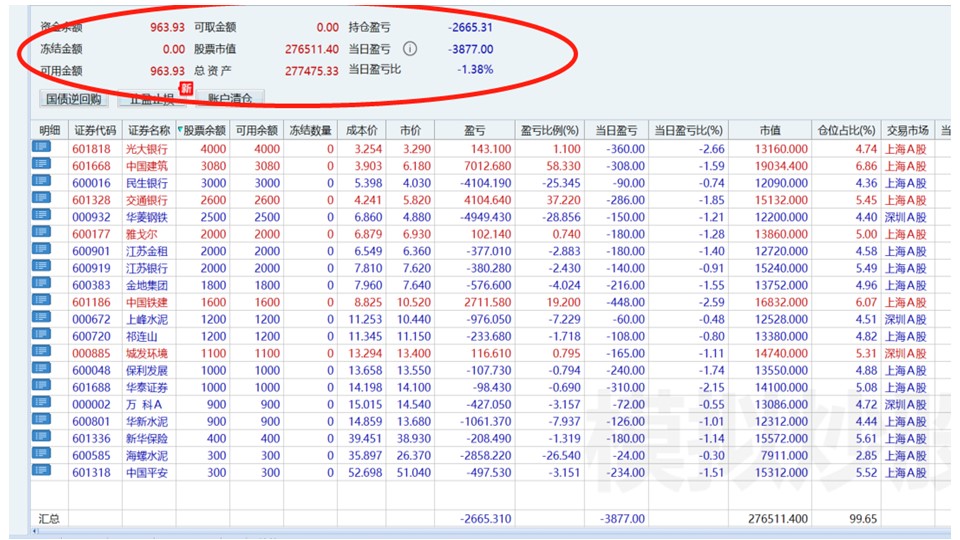Click the info icon beside 当日盈亏

tap(410, 49)
